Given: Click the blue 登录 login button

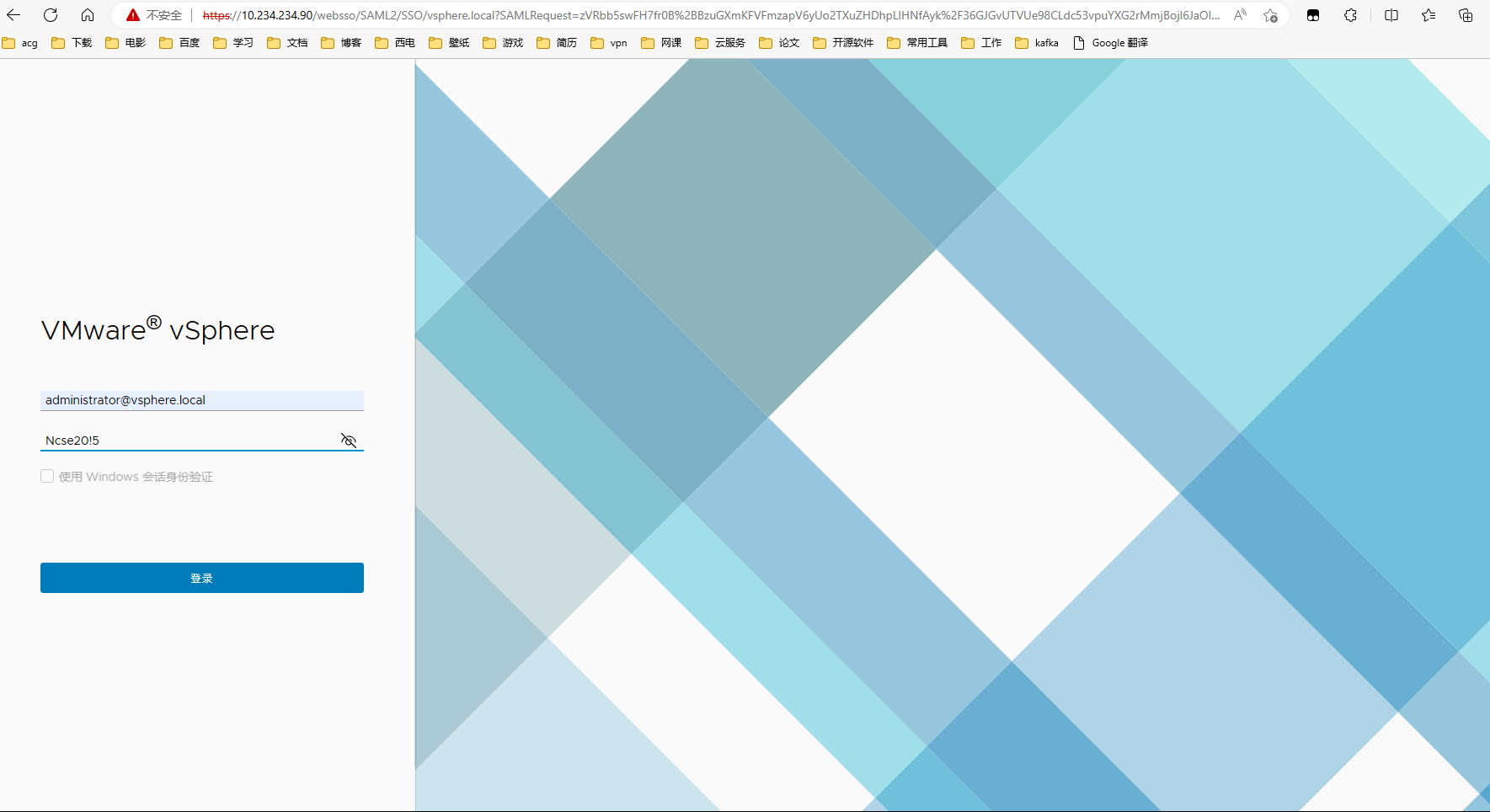Looking at the screenshot, I should 202,578.
